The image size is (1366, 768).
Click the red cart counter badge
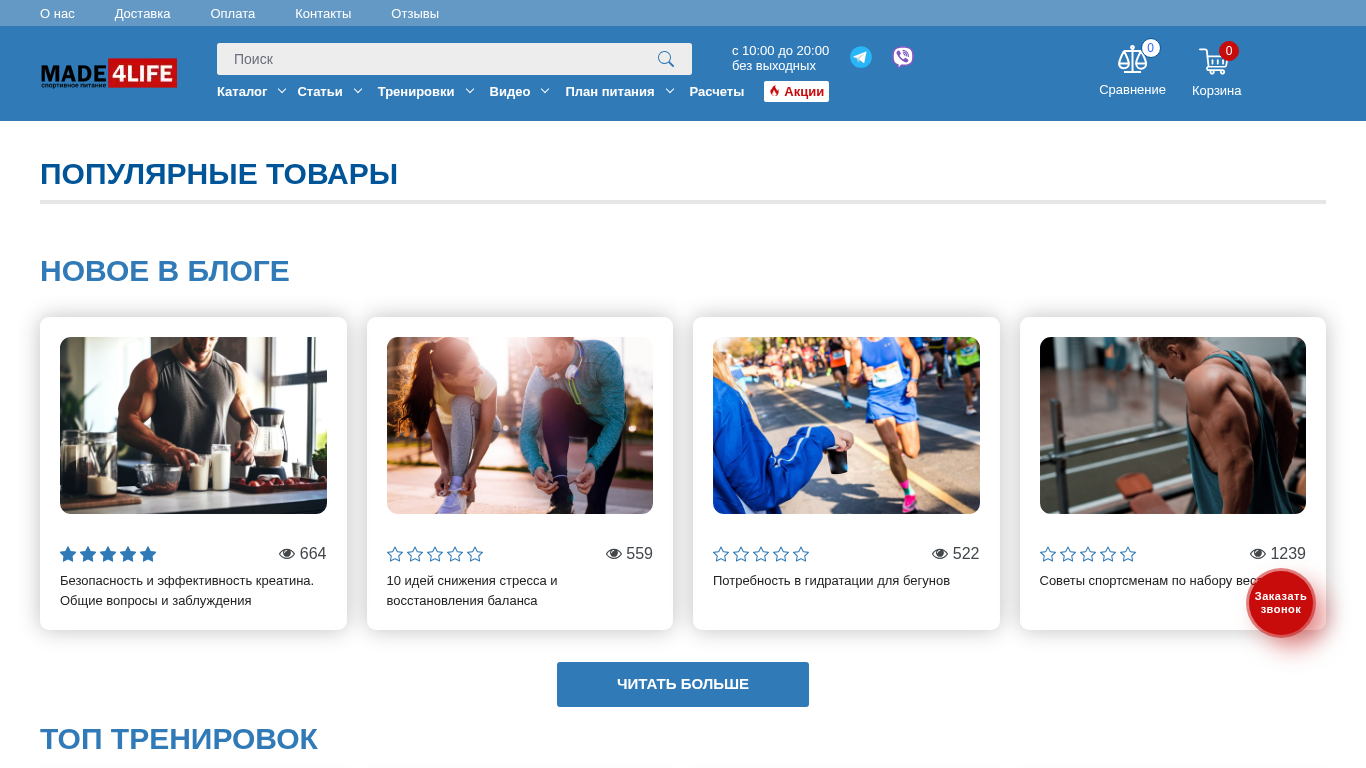1229,51
